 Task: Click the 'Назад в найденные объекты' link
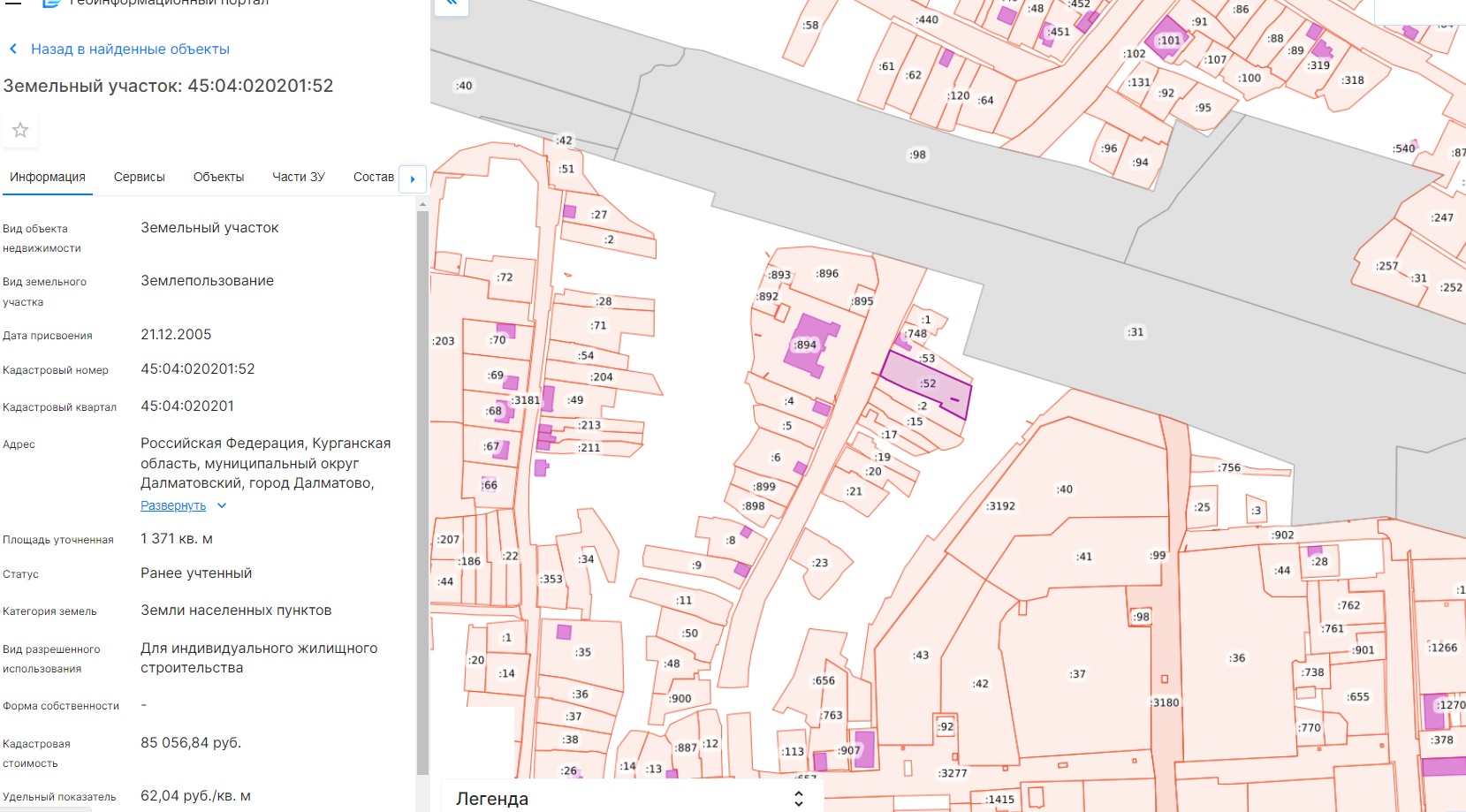click(x=130, y=49)
